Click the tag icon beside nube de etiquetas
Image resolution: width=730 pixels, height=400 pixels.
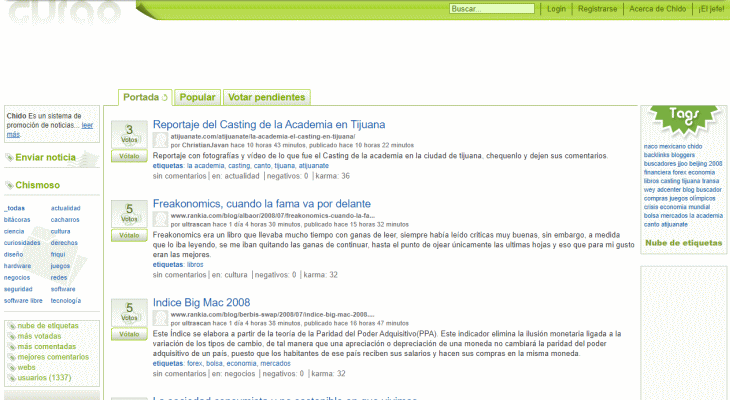11,326
